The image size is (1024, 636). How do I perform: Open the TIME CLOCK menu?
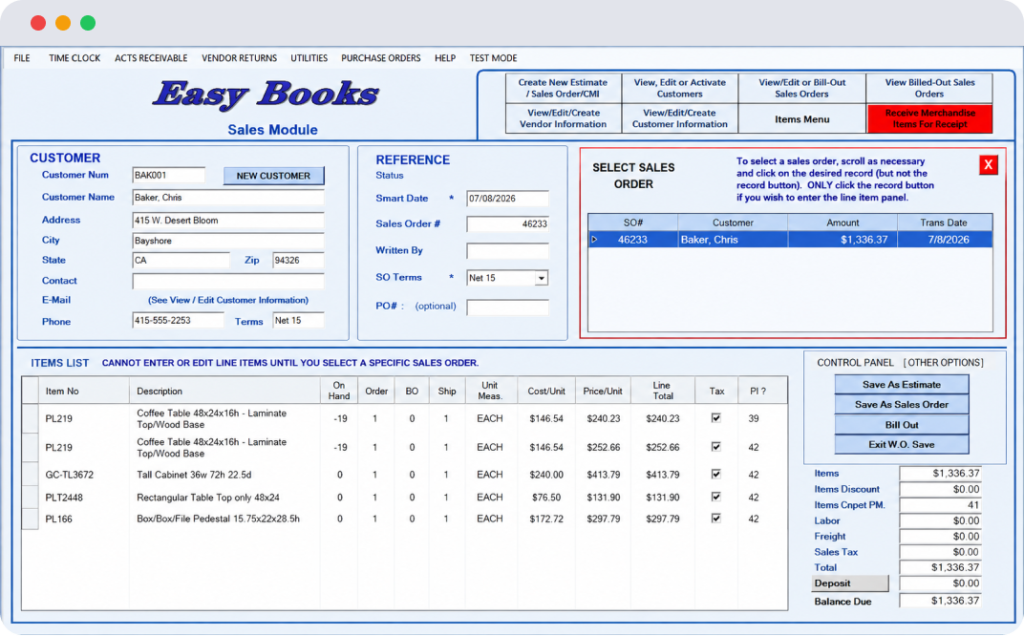[x=74, y=58]
